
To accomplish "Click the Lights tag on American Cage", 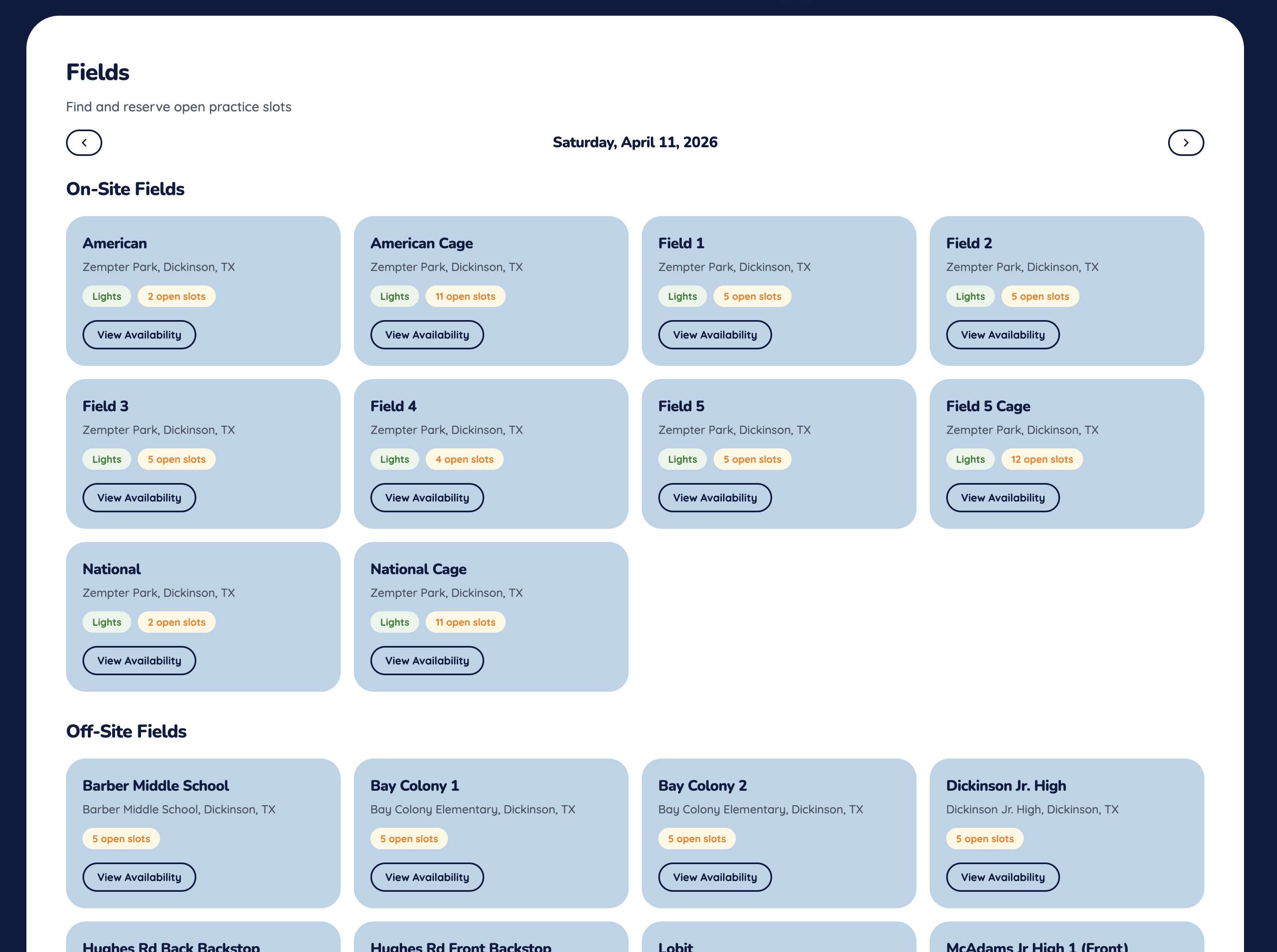I will 394,297.
